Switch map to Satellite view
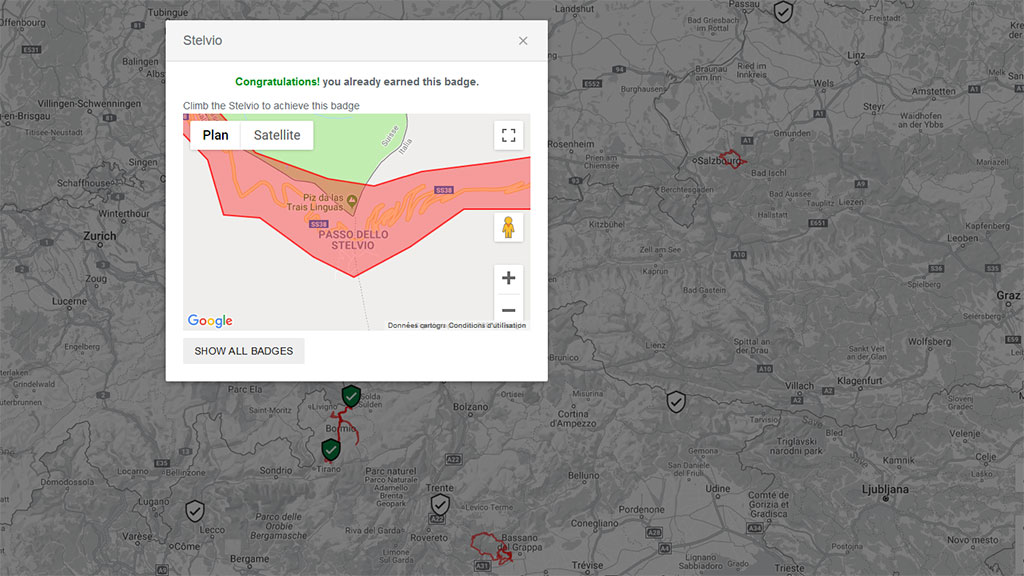Viewport: 1024px width, 576px height. click(277, 135)
